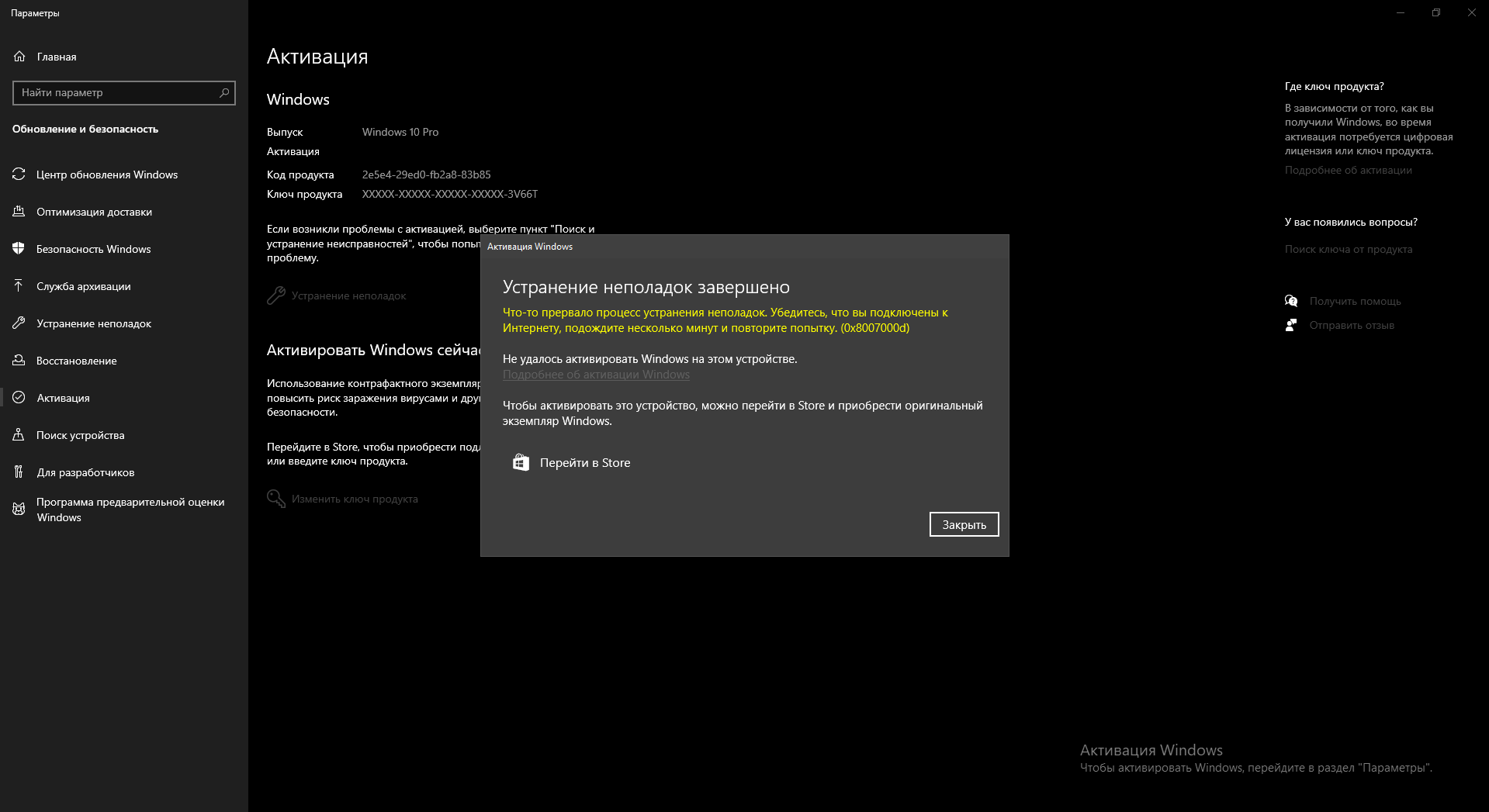
Task: Click Обновление и безопасность heading
Action: (85, 129)
